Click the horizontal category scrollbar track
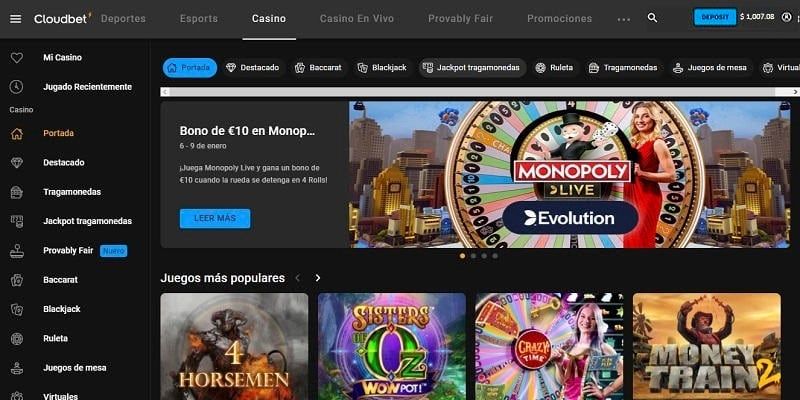The image size is (800, 400). (480, 92)
